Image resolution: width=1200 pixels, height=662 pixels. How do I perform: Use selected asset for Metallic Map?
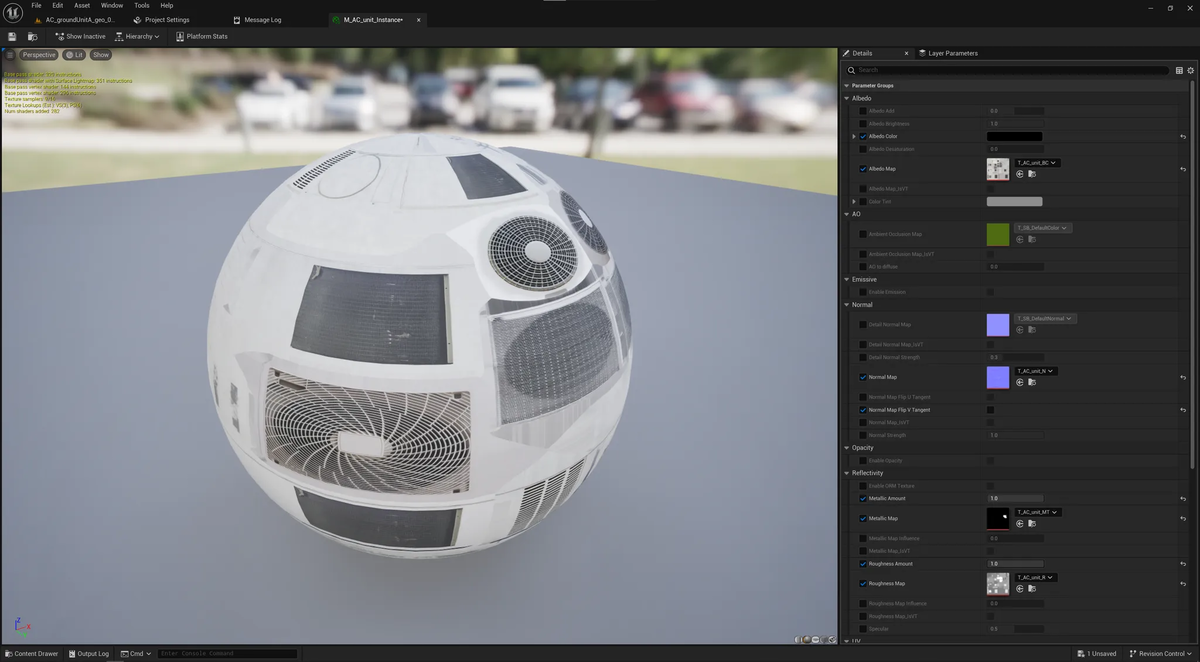pyautogui.click(x=1020, y=523)
